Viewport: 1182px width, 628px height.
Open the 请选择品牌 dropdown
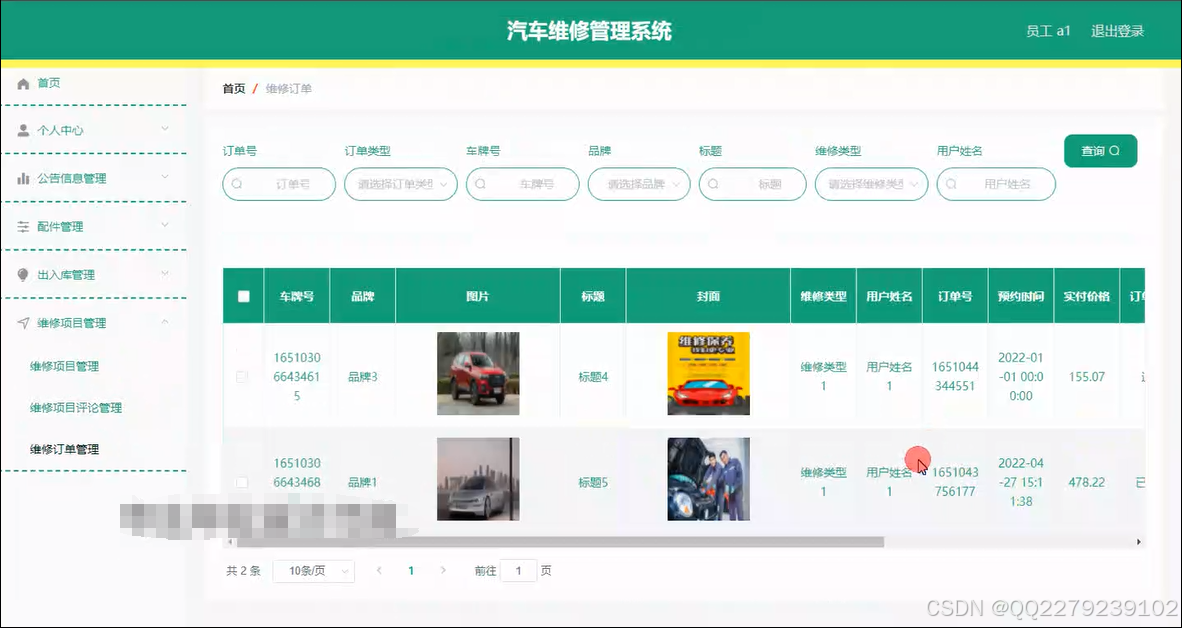tap(639, 184)
